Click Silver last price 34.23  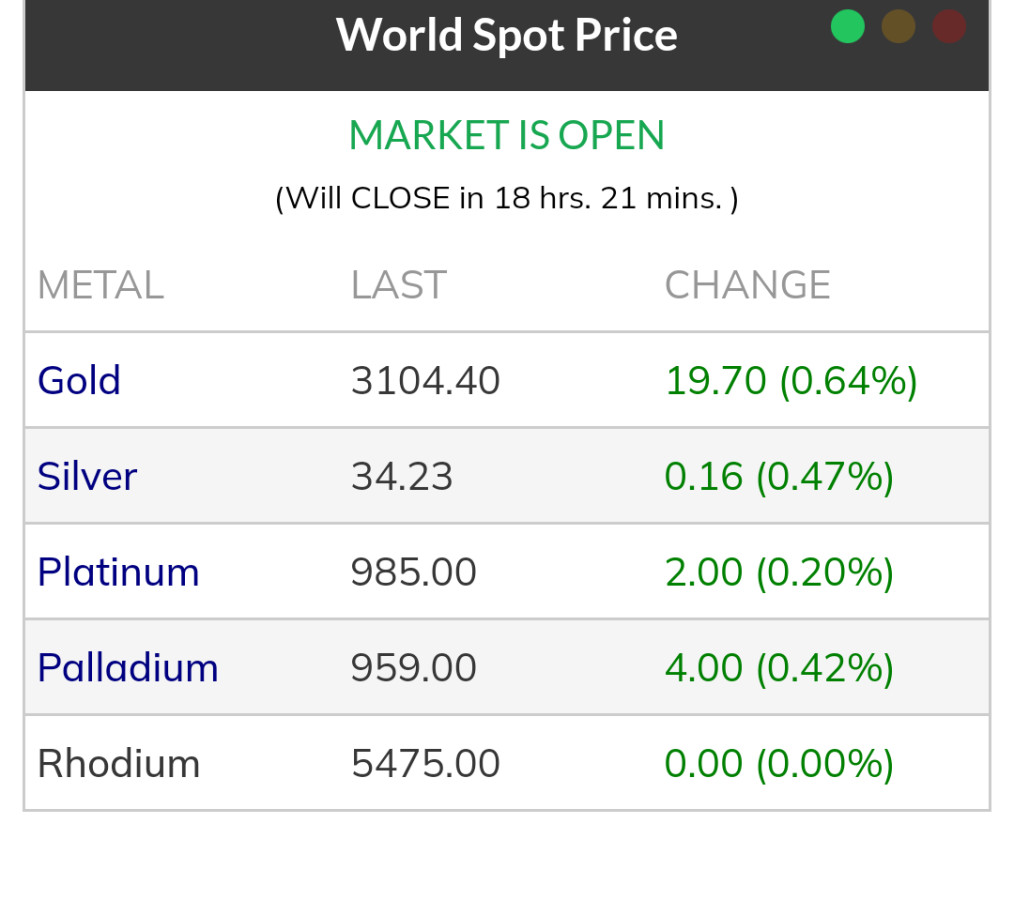pyautogui.click(x=401, y=476)
